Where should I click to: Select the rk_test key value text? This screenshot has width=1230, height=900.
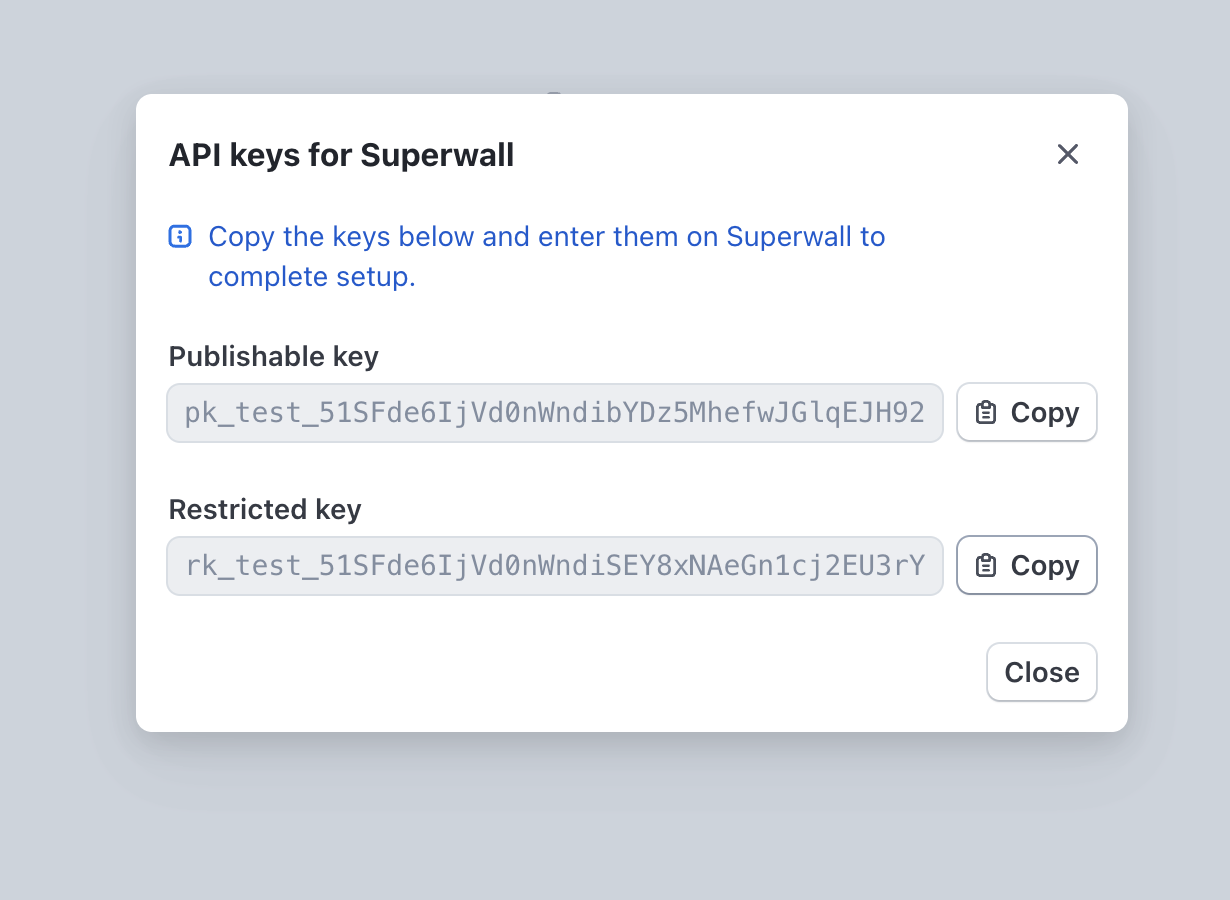click(554, 566)
